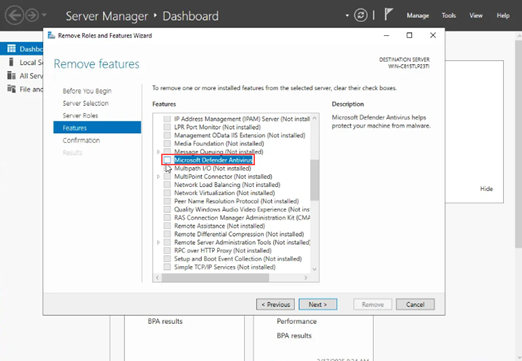
Task: Select the Features wizard step
Action: (x=97, y=128)
